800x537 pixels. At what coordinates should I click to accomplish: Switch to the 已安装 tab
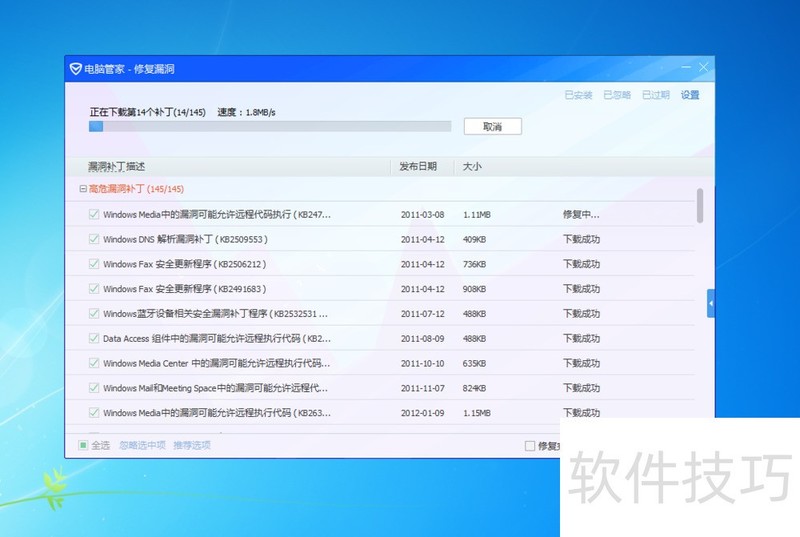point(578,95)
